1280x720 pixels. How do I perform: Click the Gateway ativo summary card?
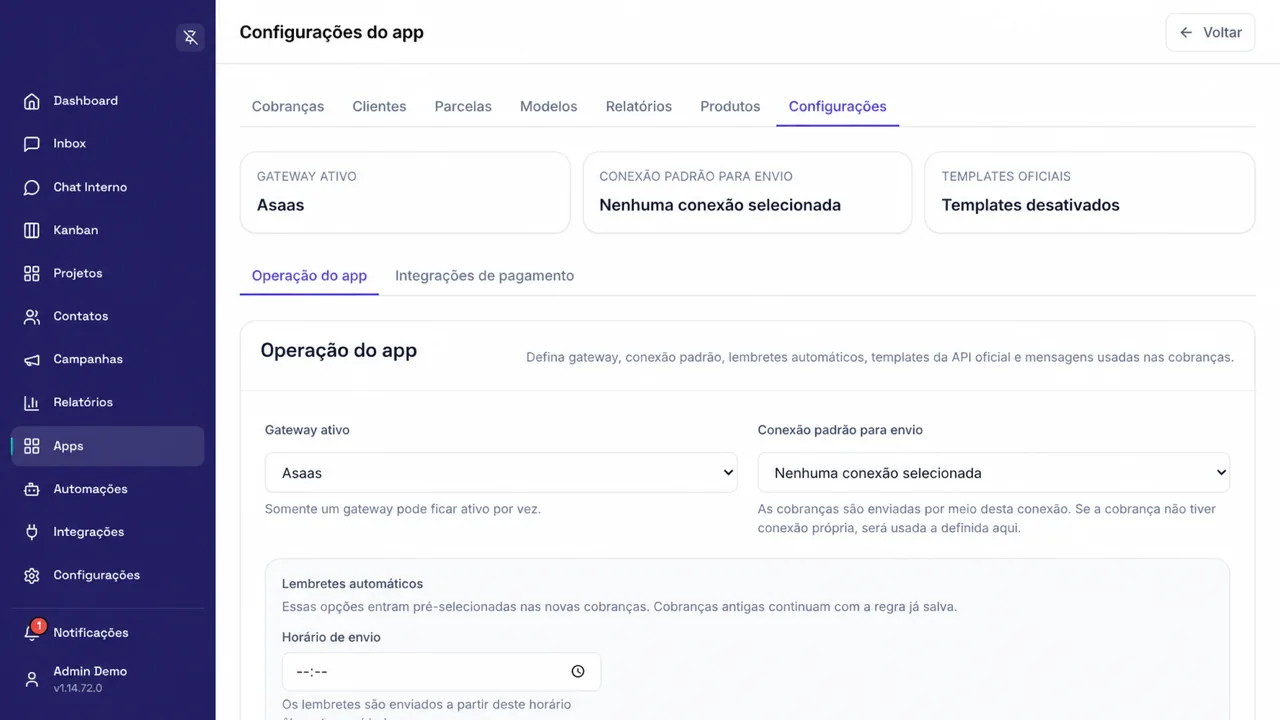click(x=405, y=193)
